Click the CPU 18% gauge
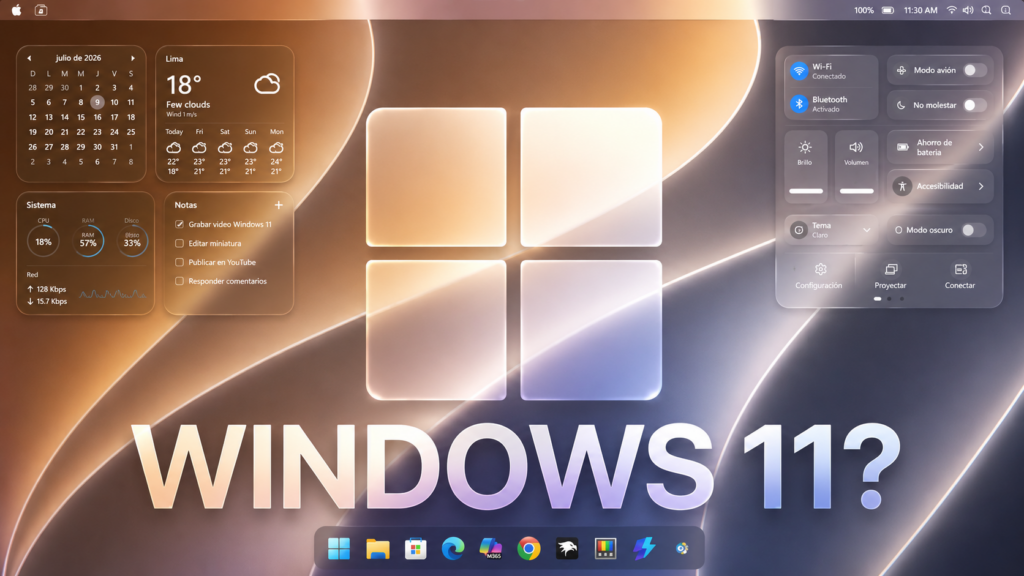The width and height of the screenshot is (1024, 576). tap(43, 241)
